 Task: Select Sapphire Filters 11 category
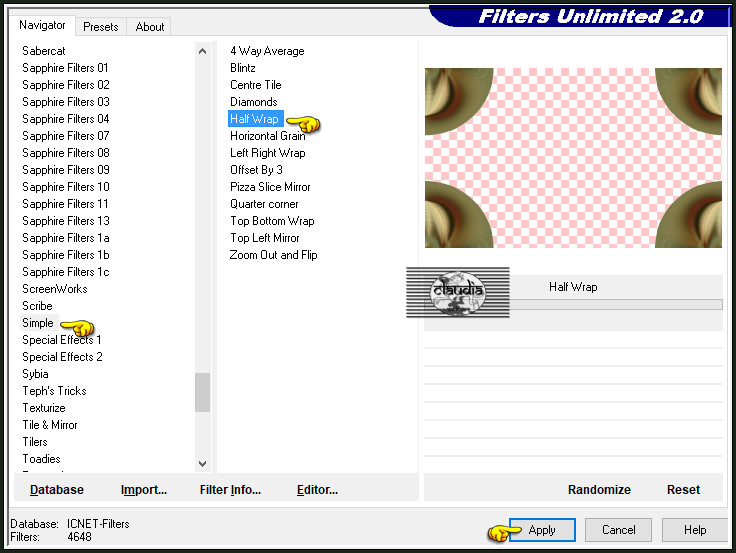coord(65,204)
